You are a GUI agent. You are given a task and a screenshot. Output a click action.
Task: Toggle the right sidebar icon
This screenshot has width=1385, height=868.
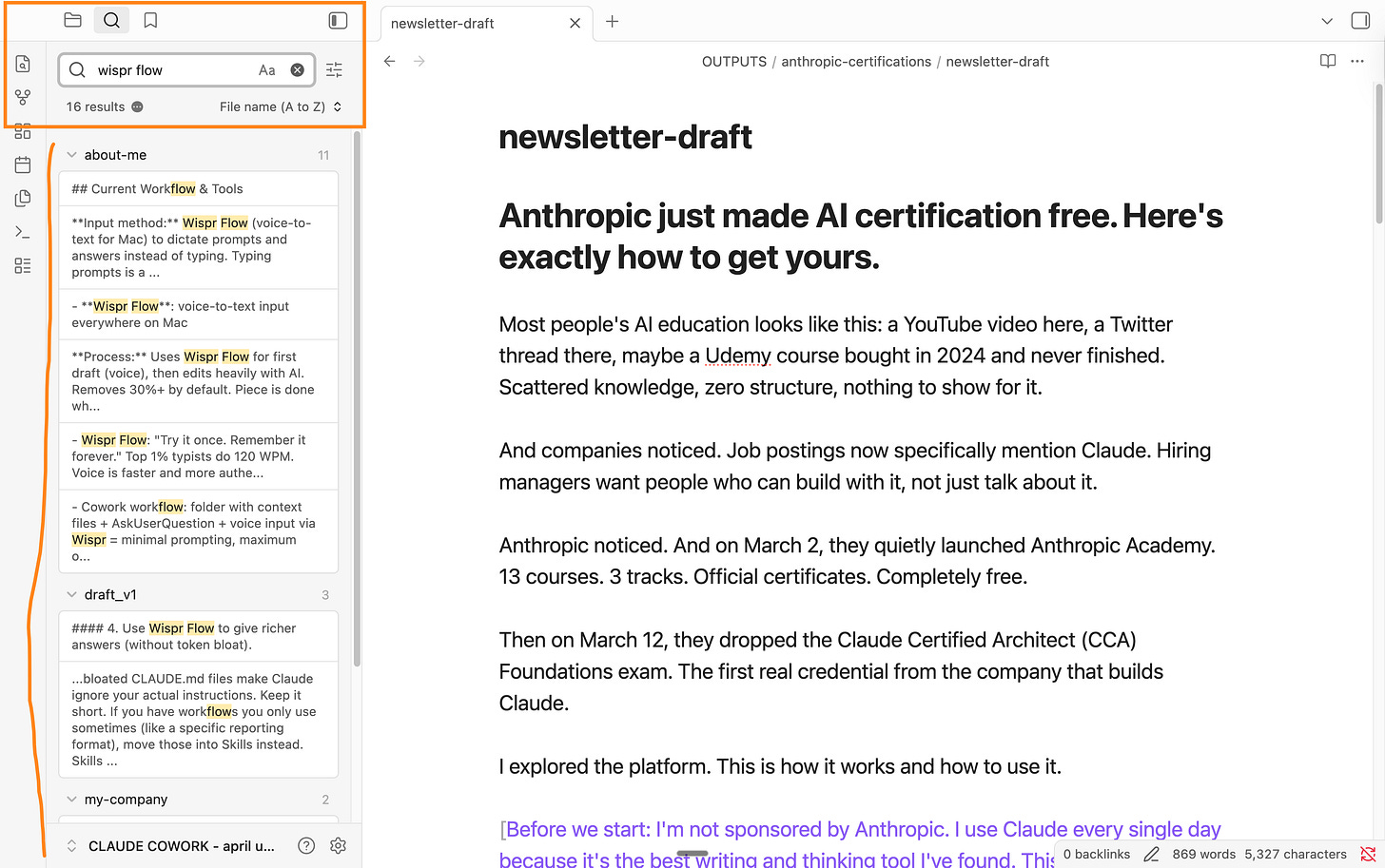1360,21
